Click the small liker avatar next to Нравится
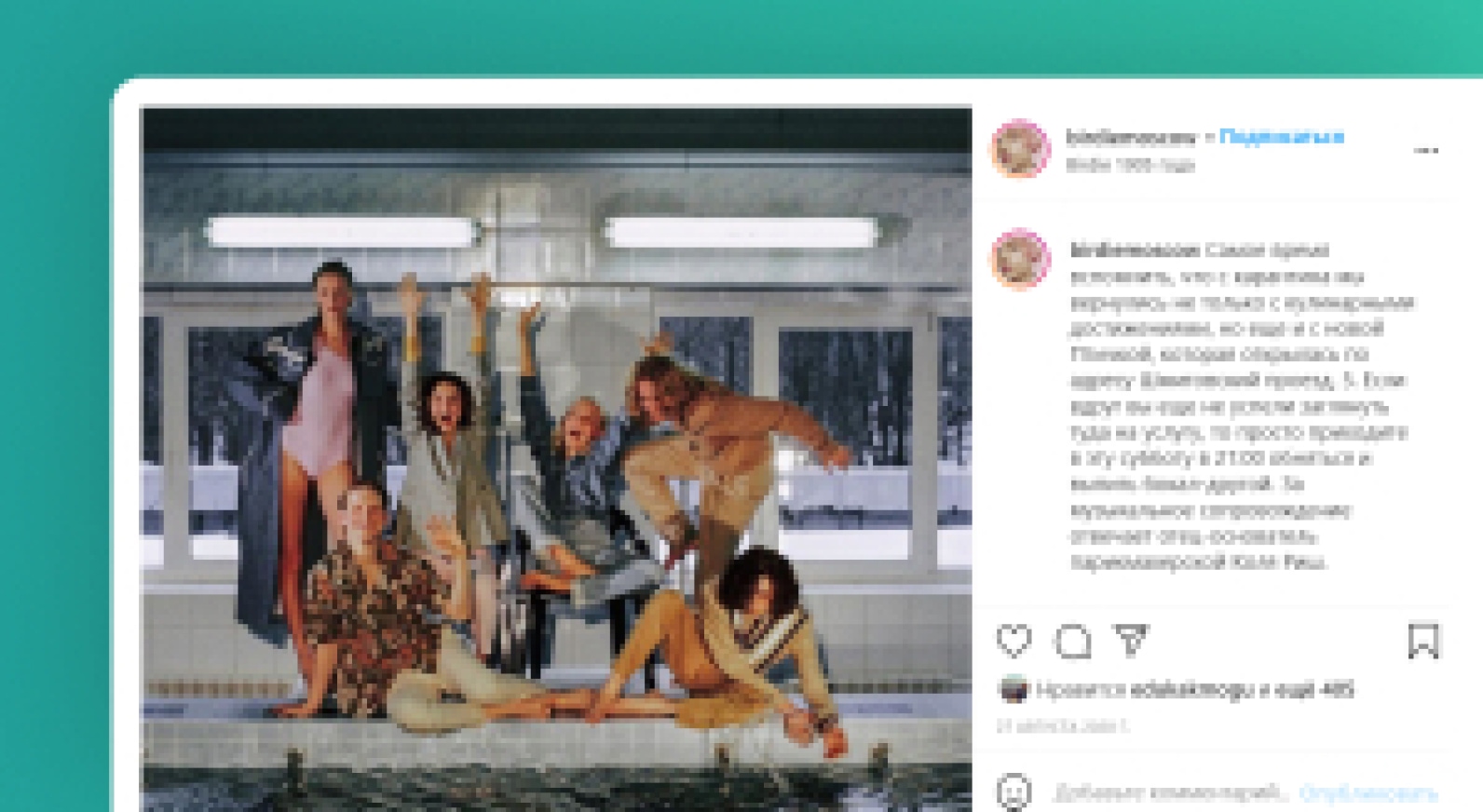 pos(1013,690)
